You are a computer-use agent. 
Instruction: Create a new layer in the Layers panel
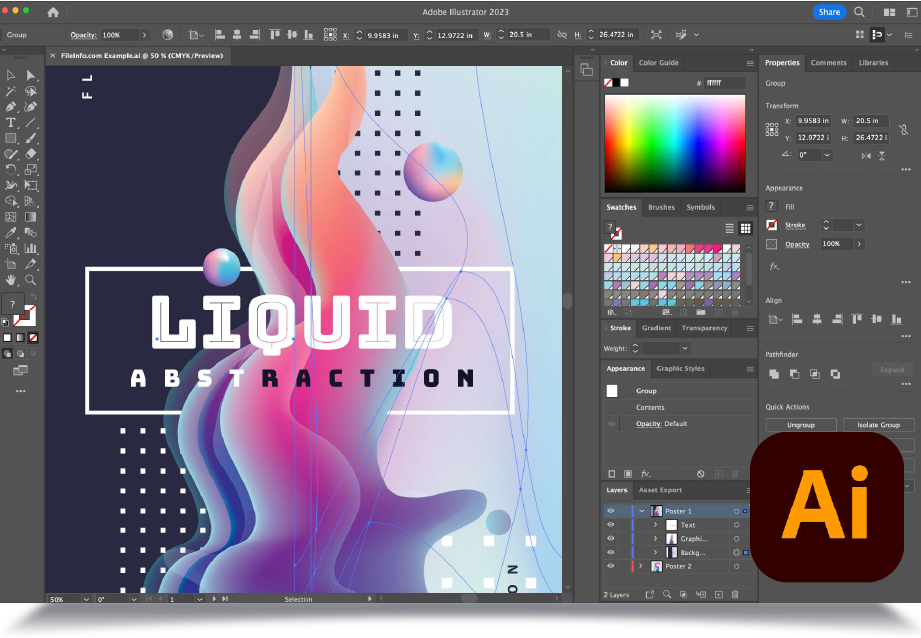pyautogui.click(x=719, y=593)
